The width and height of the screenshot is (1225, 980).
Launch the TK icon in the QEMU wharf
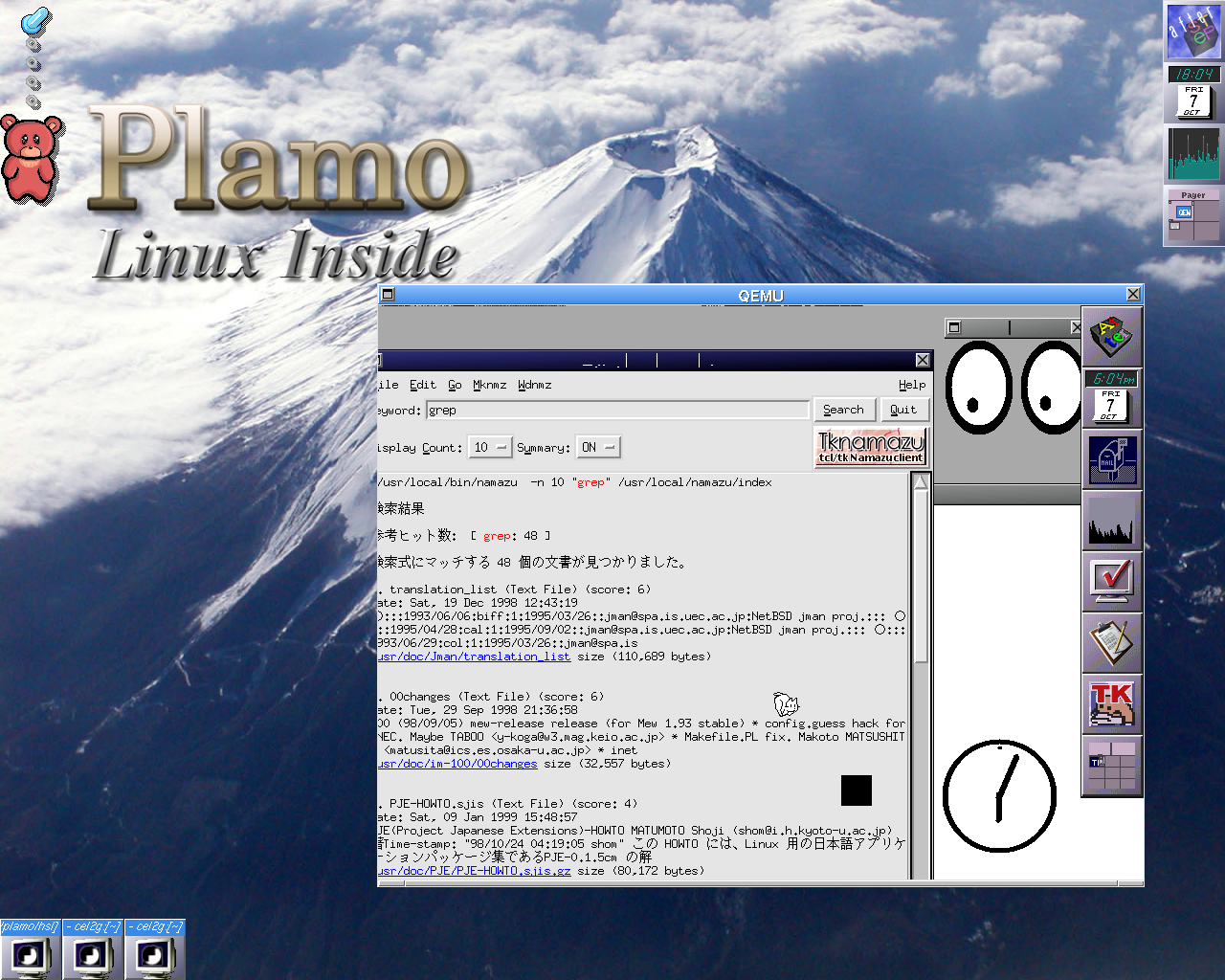tap(1112, 703)
